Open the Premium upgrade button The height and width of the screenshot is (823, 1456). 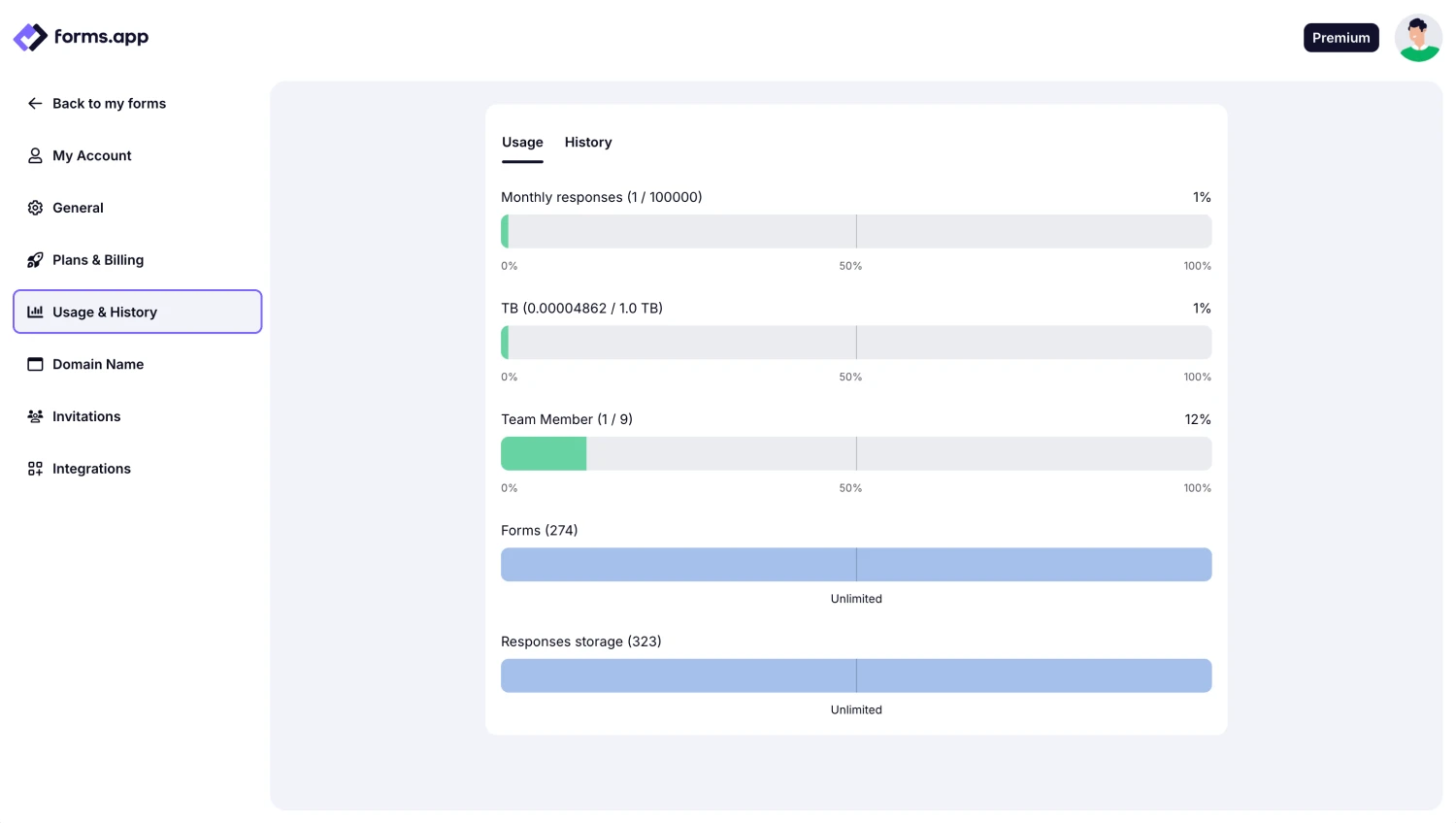tap(1340, 37)
